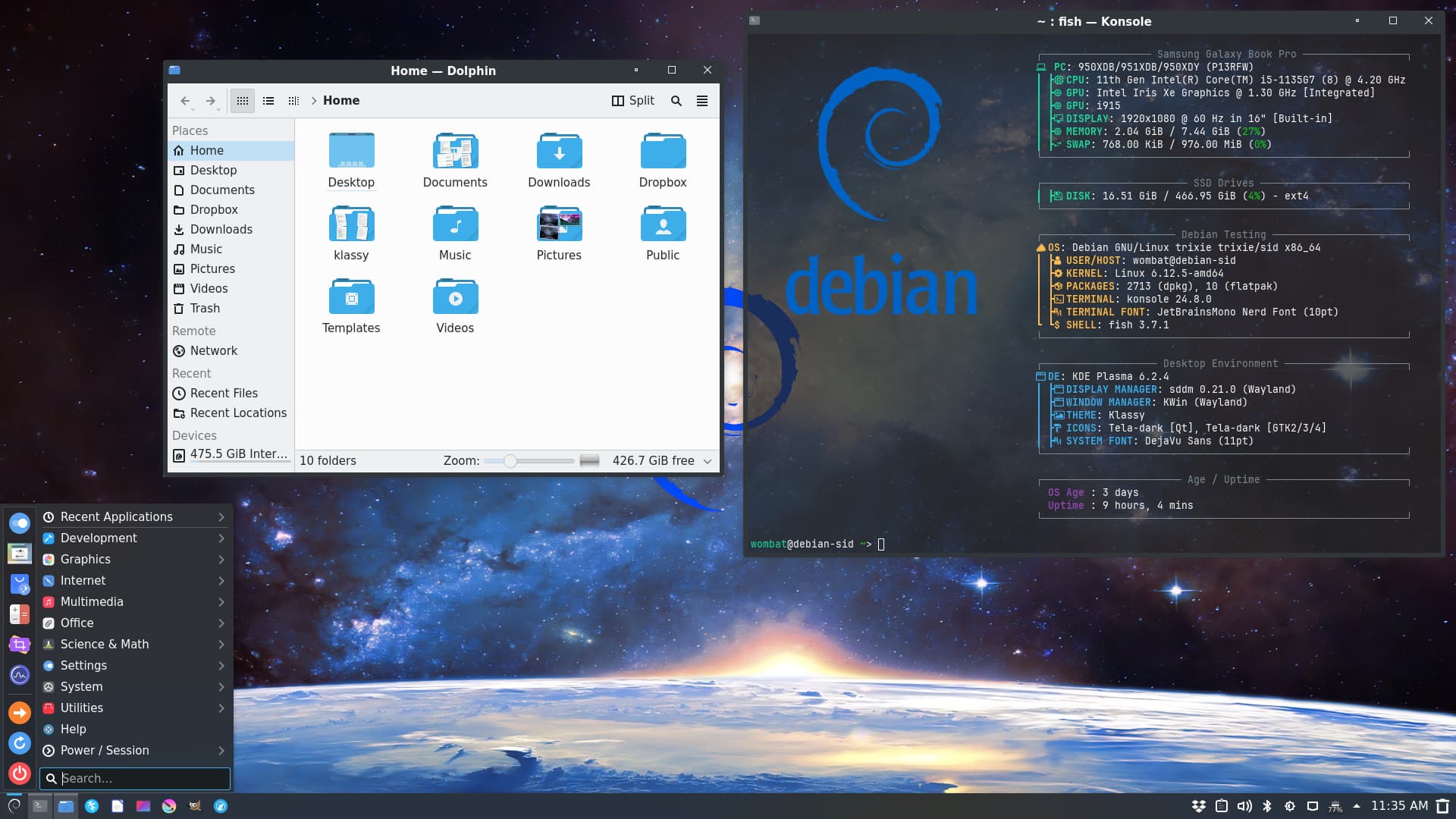Image resolution: width=1456 pixels, height=819 pixels.
Task: Select Dropbox in Places sidebar
Action: point(231,210)
